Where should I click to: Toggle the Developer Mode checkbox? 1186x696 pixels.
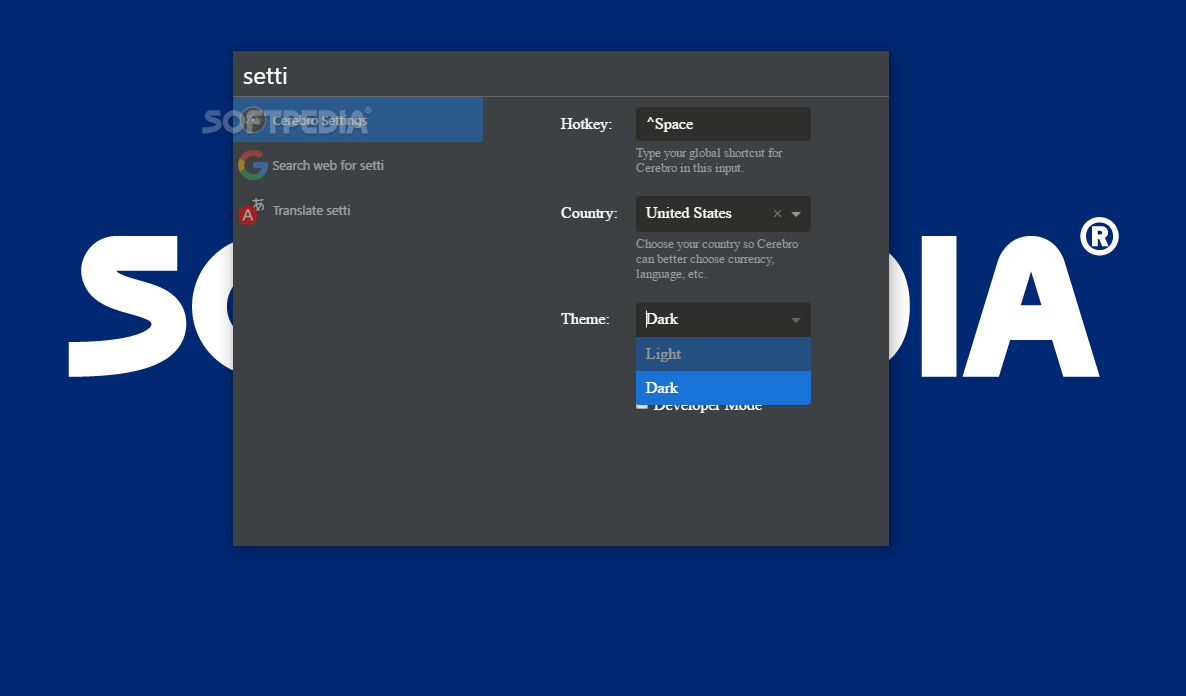pyautogui.click(x=641, y=406)
